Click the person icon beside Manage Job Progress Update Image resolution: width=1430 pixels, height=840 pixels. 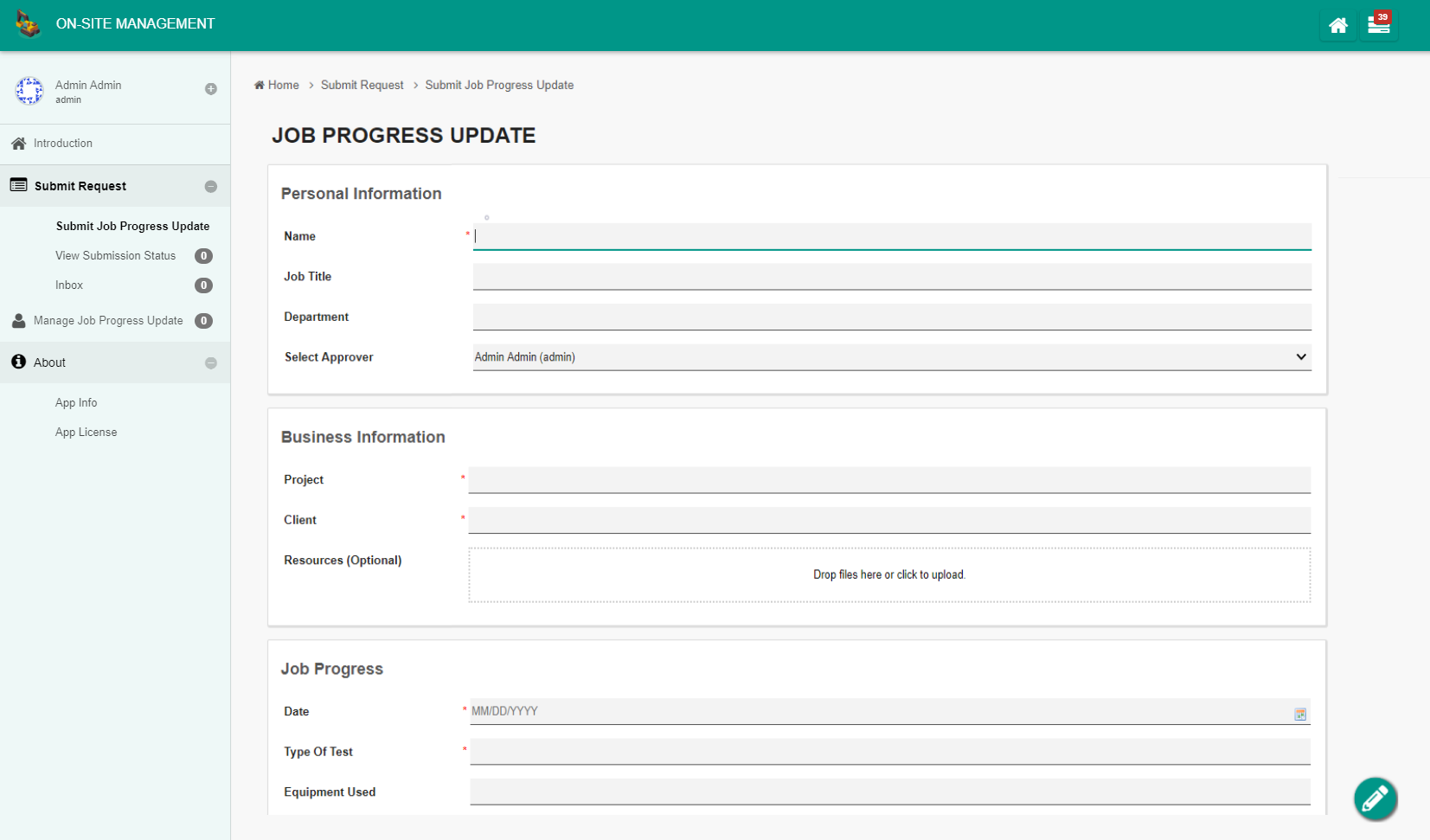point(17,320)
